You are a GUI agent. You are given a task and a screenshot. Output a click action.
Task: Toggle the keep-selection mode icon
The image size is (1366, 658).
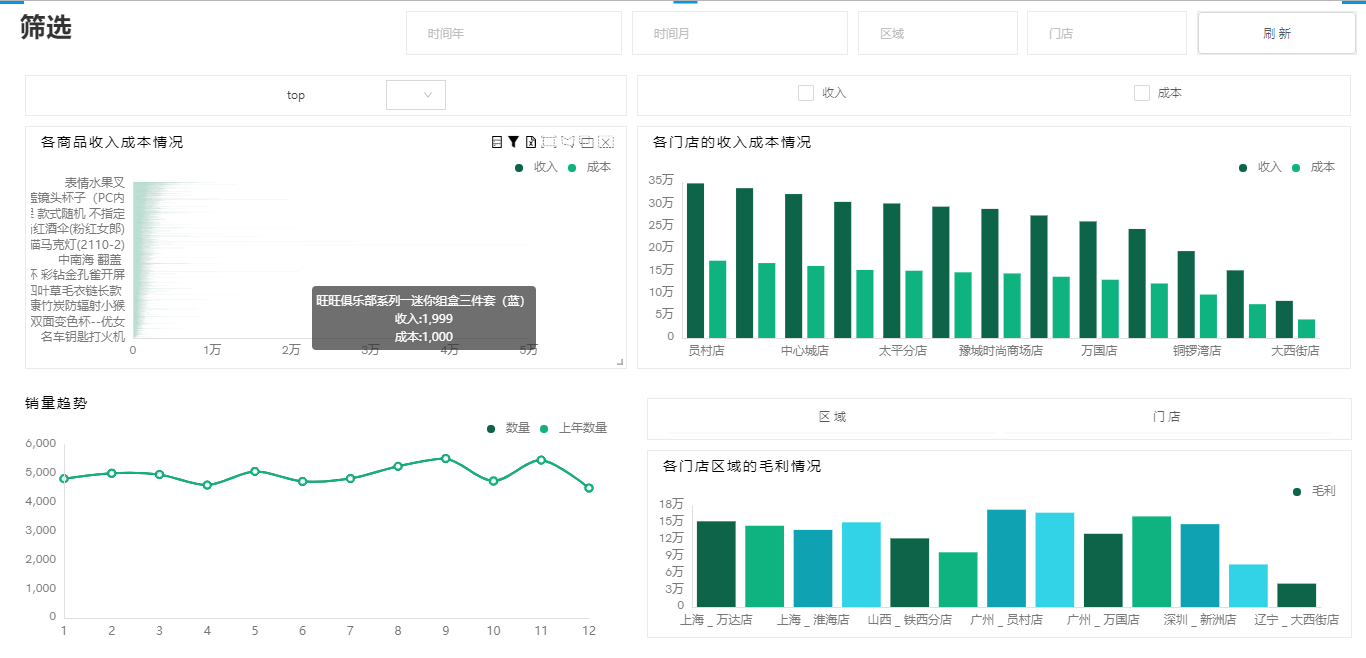click(586, 141)
